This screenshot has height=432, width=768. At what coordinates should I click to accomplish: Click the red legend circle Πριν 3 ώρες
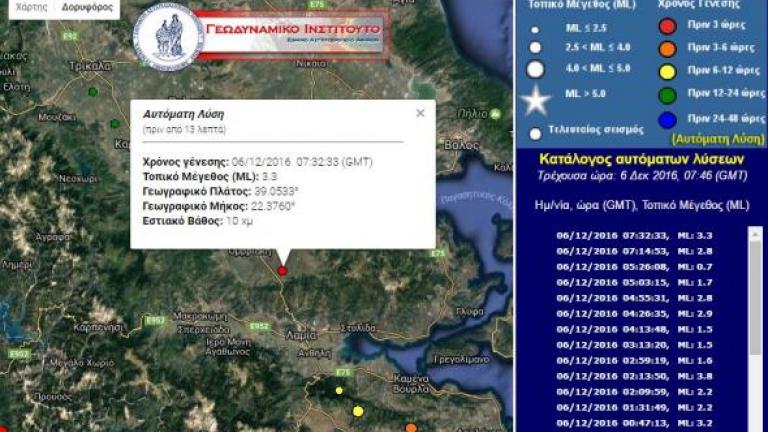click(667, 26)
